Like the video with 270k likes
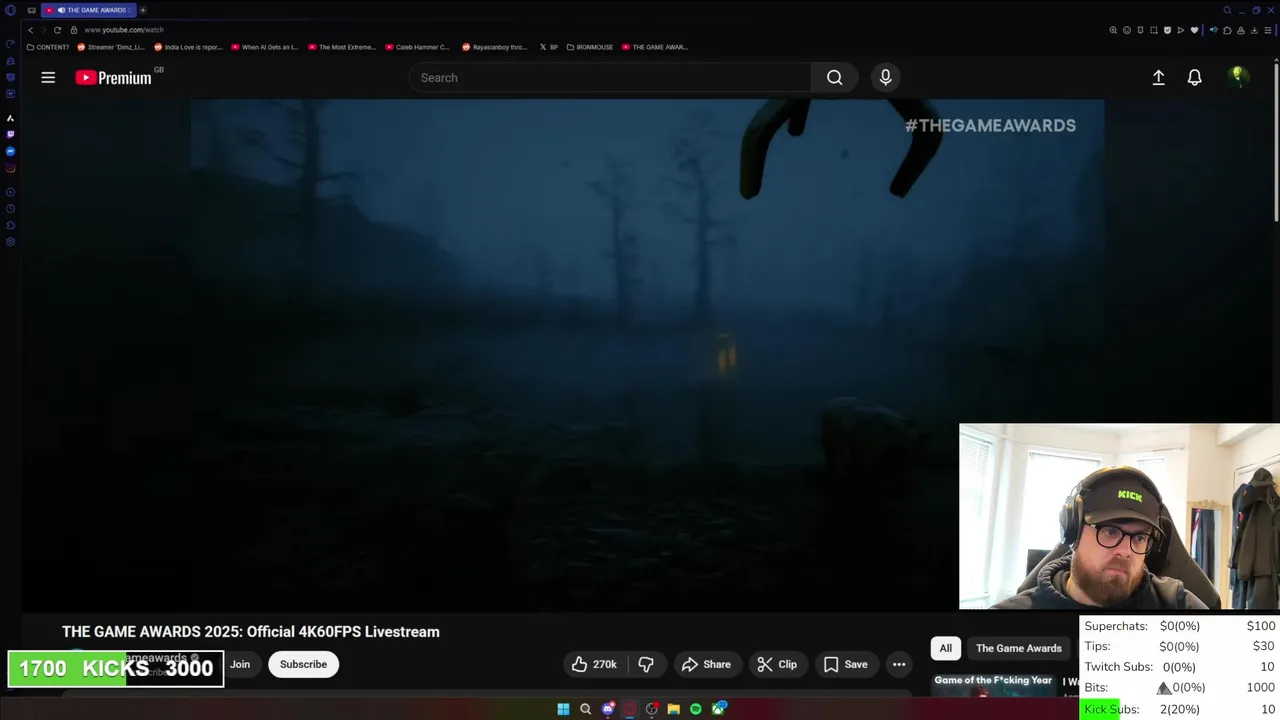 [x=594, y=664]
